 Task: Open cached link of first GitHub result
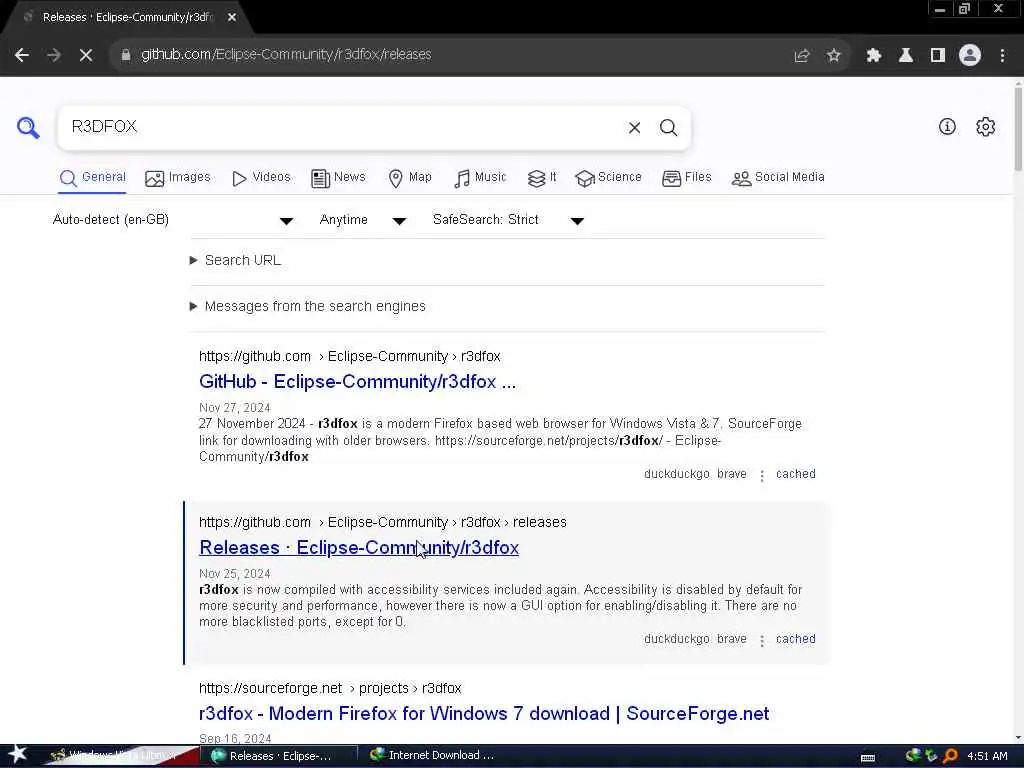click(795, 474)
